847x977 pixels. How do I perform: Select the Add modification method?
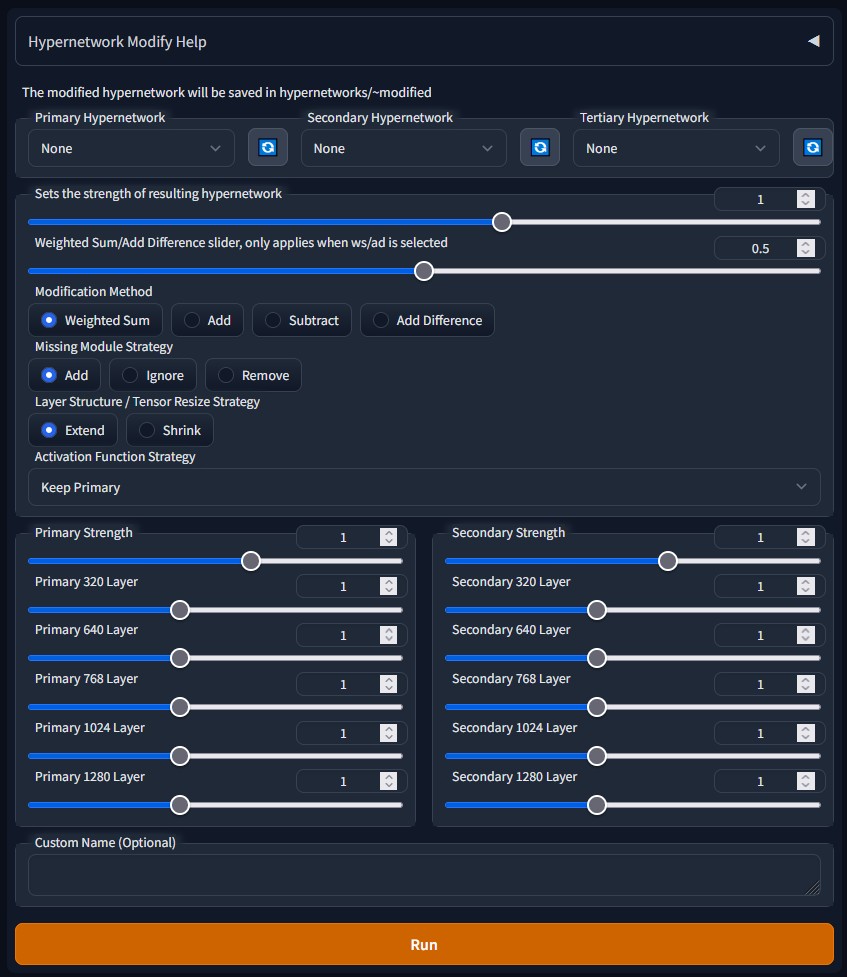pyautogui.click(x=207, y=320)
